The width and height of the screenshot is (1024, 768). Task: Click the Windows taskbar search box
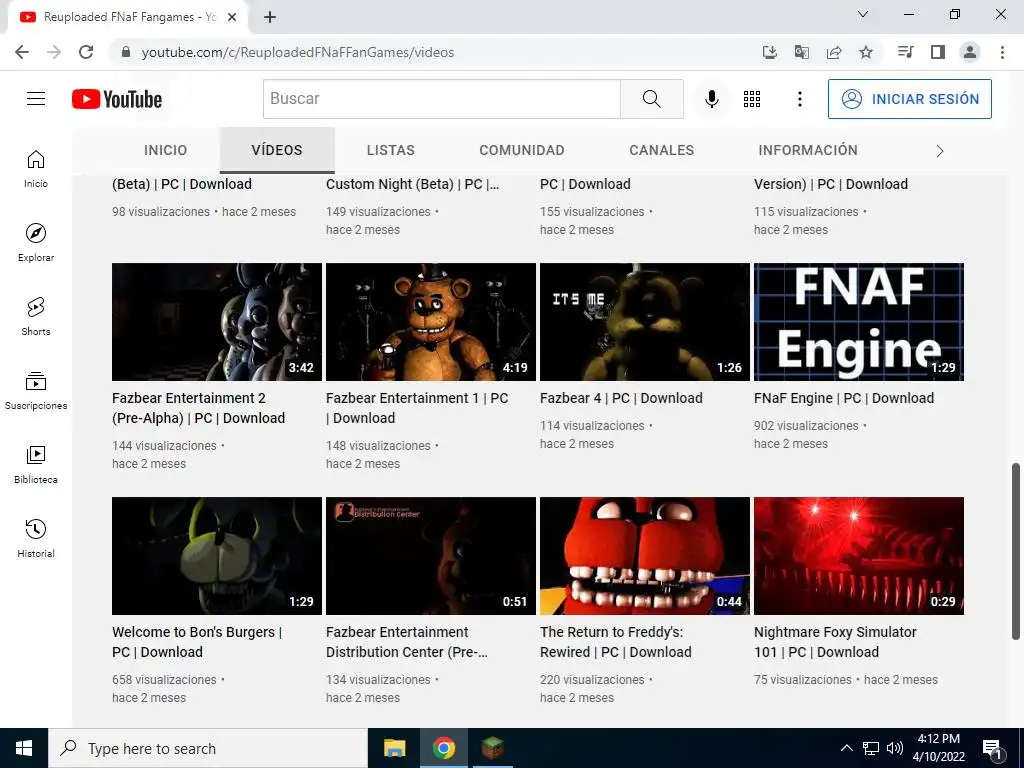[x=208, y=748]
